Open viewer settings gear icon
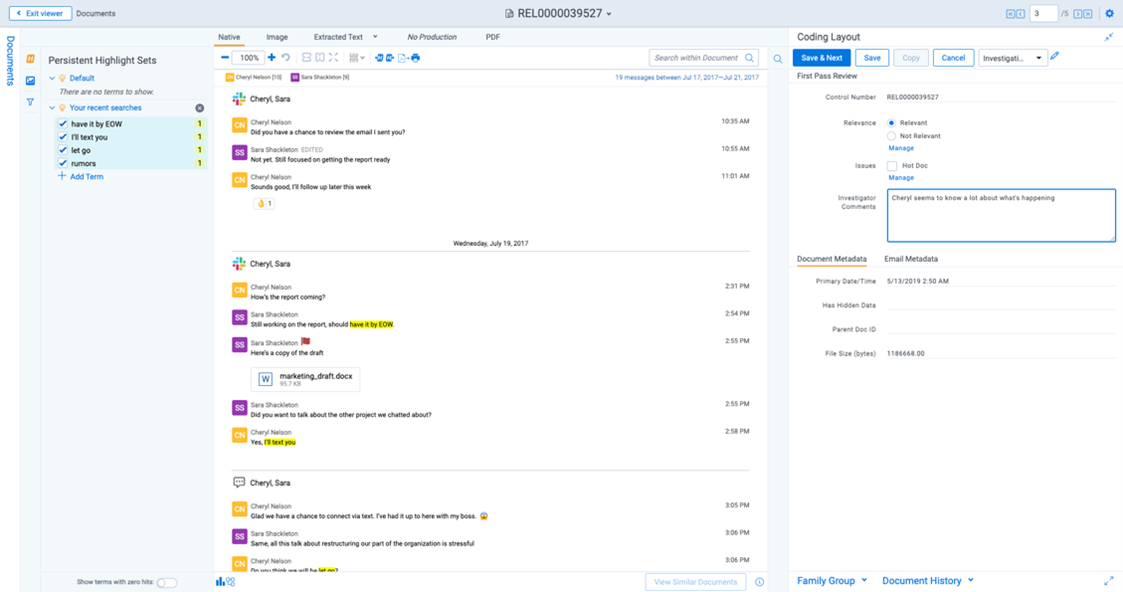Viewport: 1123px width, 592px height. (1109, 14)
